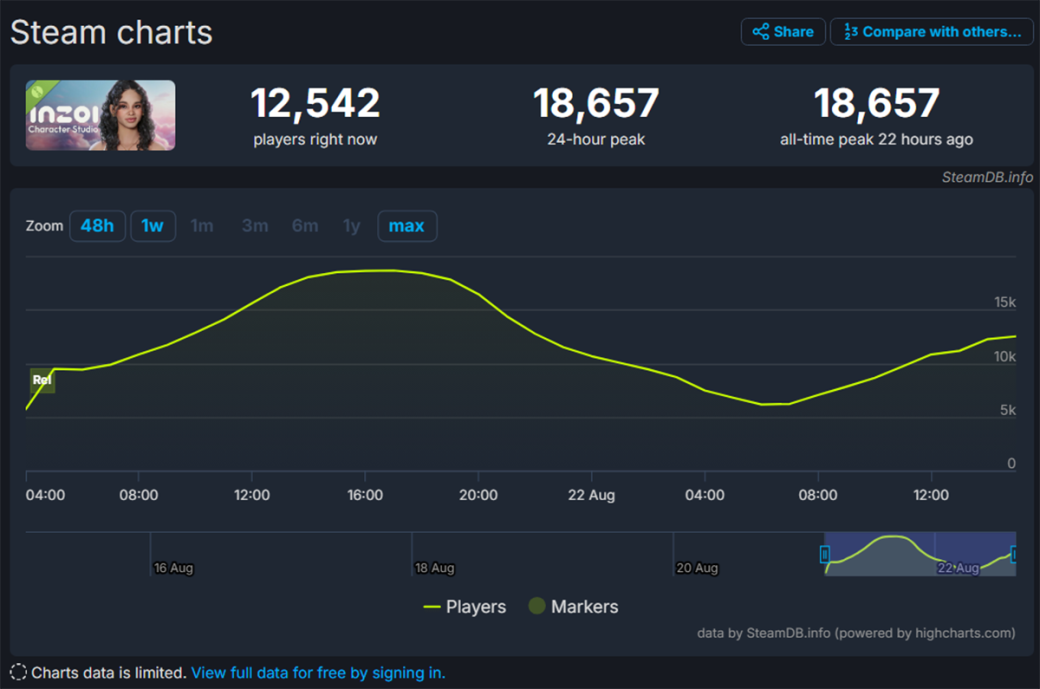Grab the right navigator range handle
The width and height of the screenshot is (1040, 689).
[x=1014, y=554]
